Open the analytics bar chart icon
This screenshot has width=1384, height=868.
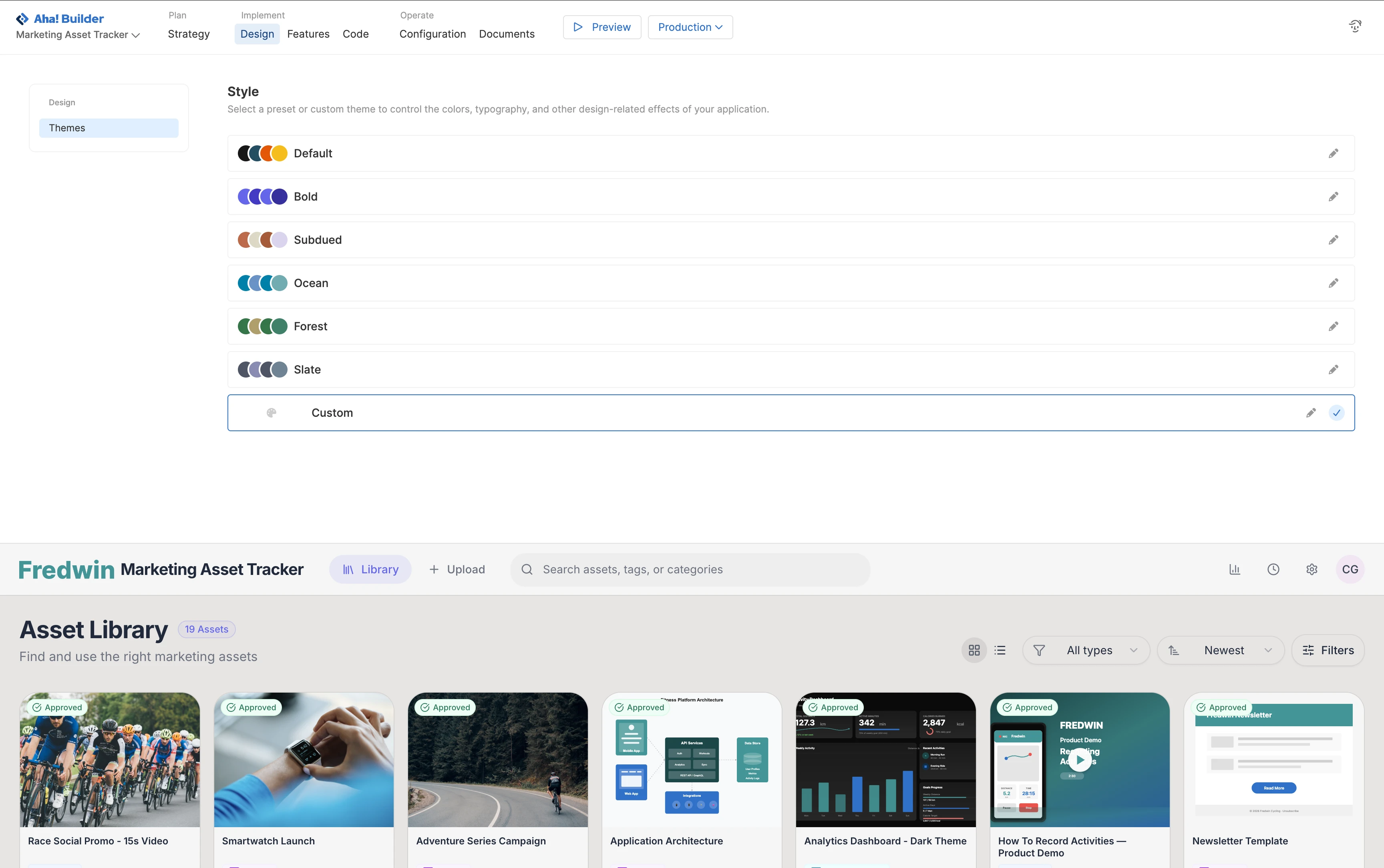point(1234,569)
